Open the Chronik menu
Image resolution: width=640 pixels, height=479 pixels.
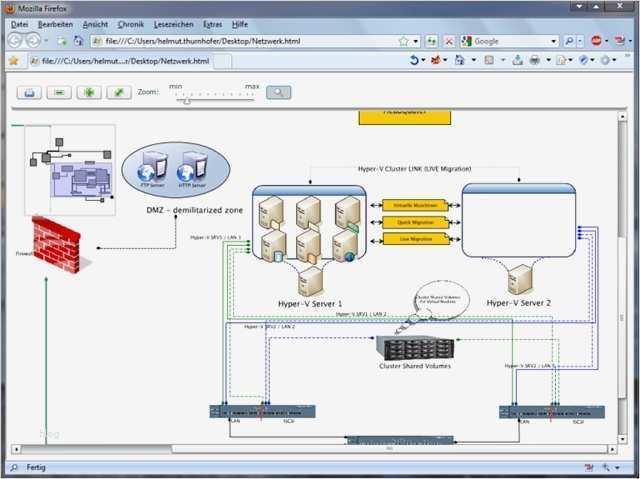pos(131,24)
